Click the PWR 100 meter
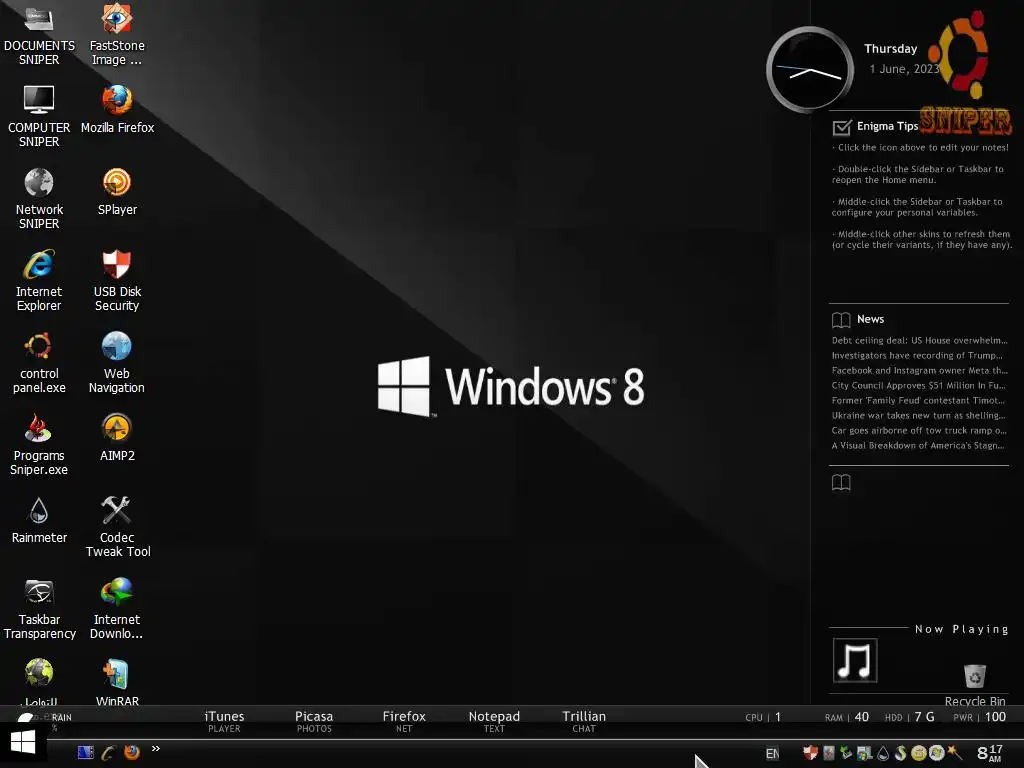 (x=980, y=717)
